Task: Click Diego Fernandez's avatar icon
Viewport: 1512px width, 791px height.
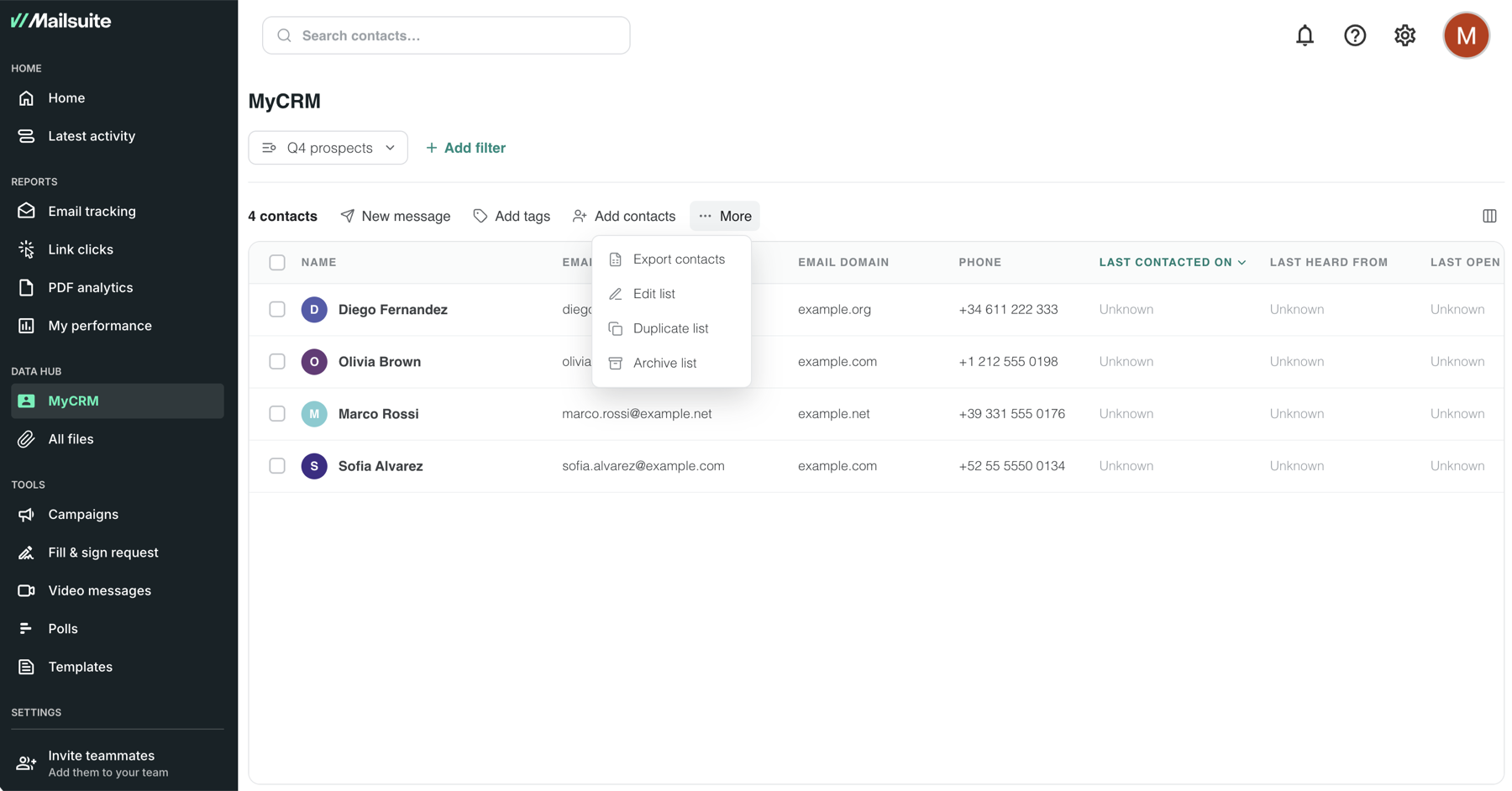Action: coord(314,310)
